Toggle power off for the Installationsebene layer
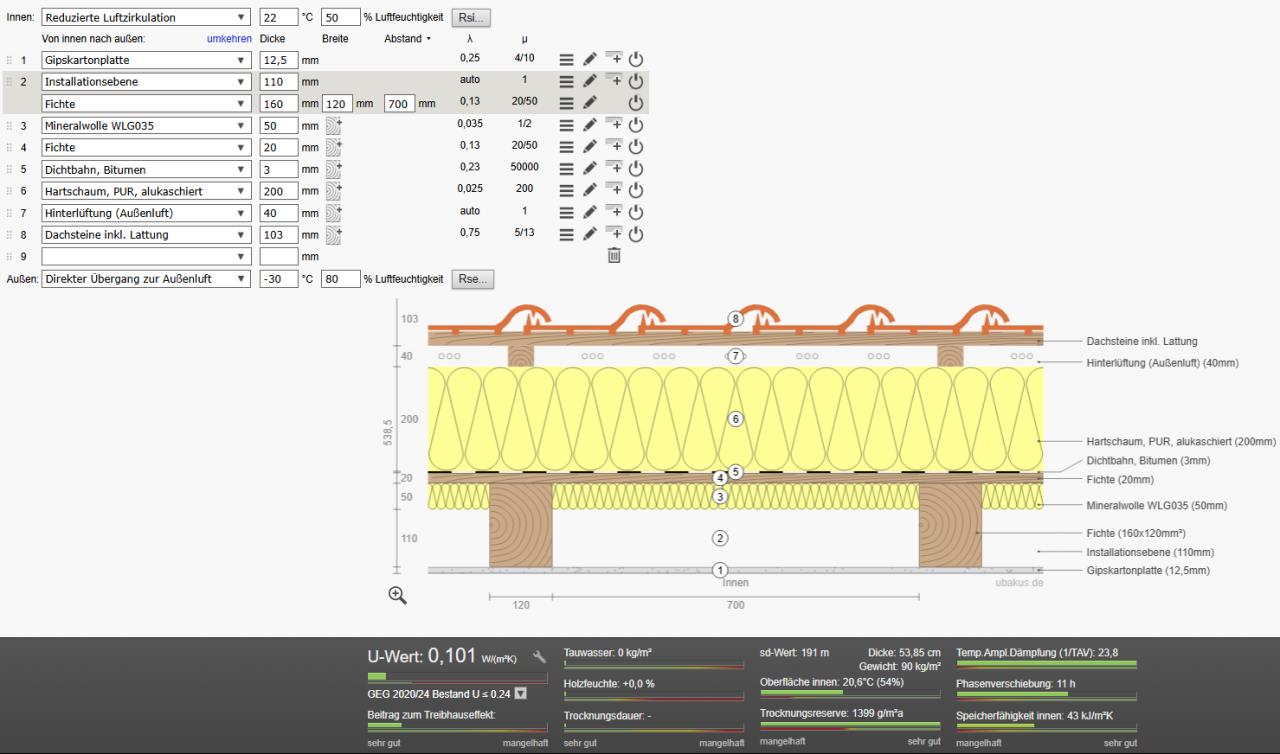Screen dimensions: 1280x754 [635, 81]
